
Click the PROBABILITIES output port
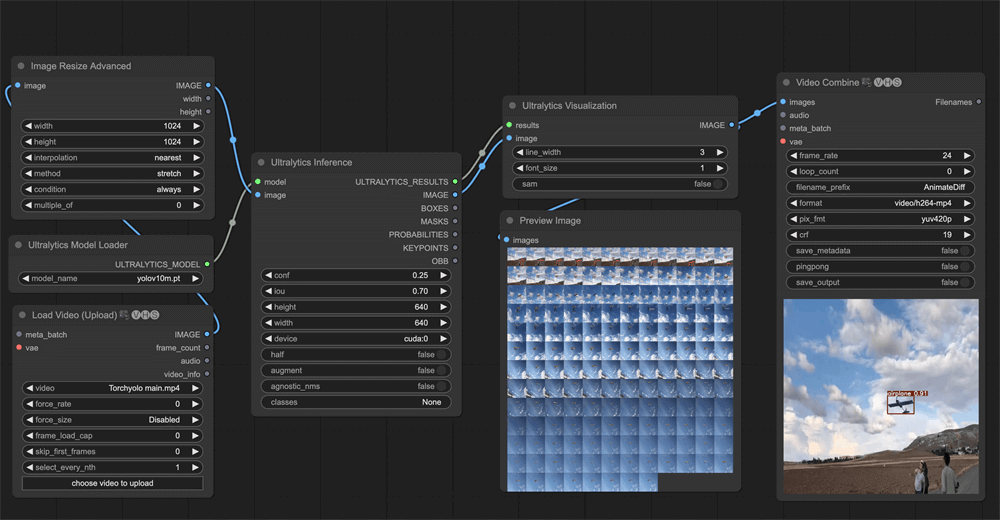[455, 235]
